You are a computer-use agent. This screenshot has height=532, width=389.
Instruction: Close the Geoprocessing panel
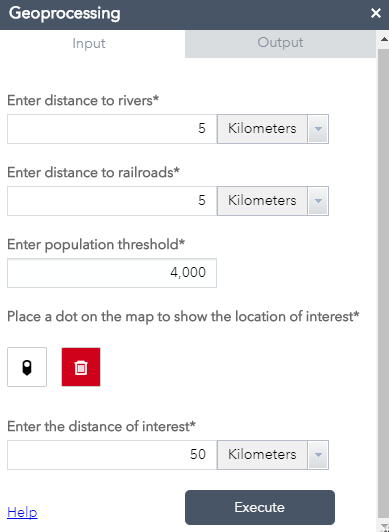(376, 13)
